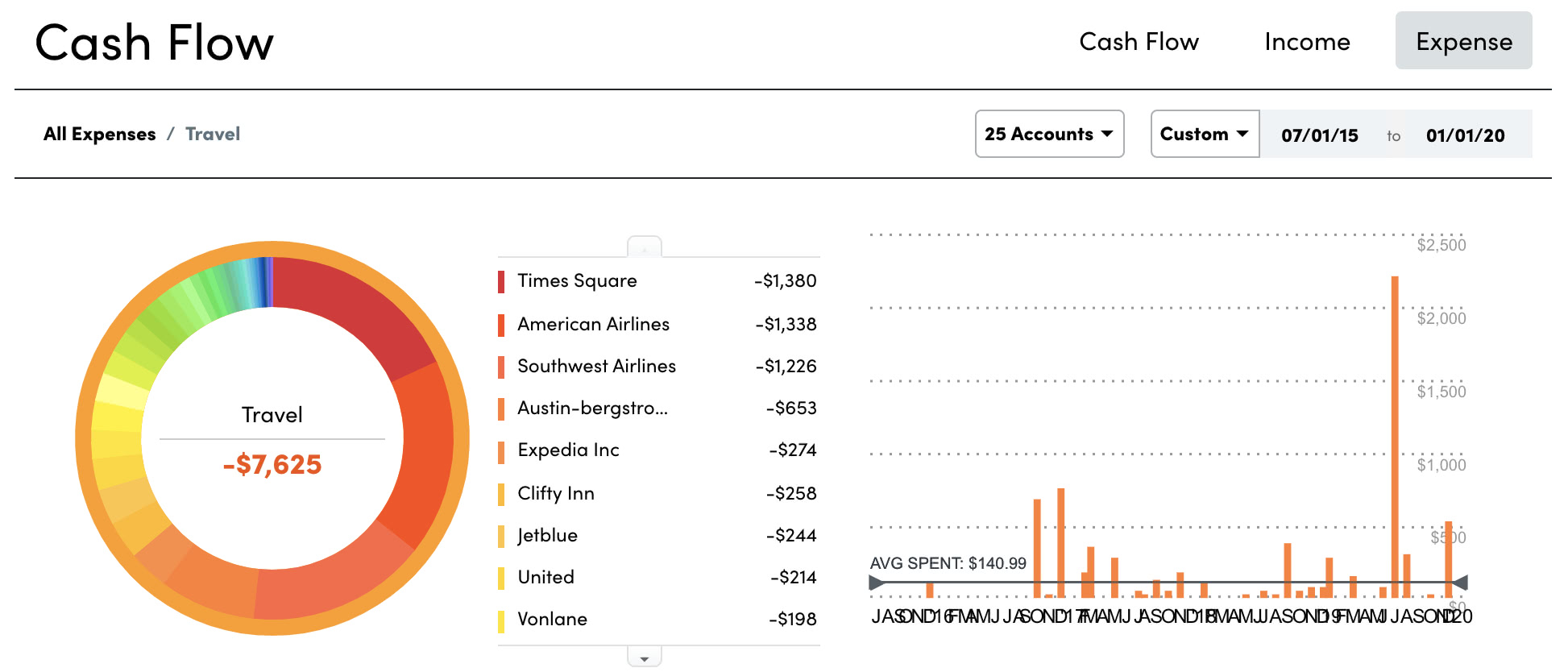Click the -$653 amount for Austin-bergstro
The height and width of the screenshot is (672, 1568).
click(791, 408)
